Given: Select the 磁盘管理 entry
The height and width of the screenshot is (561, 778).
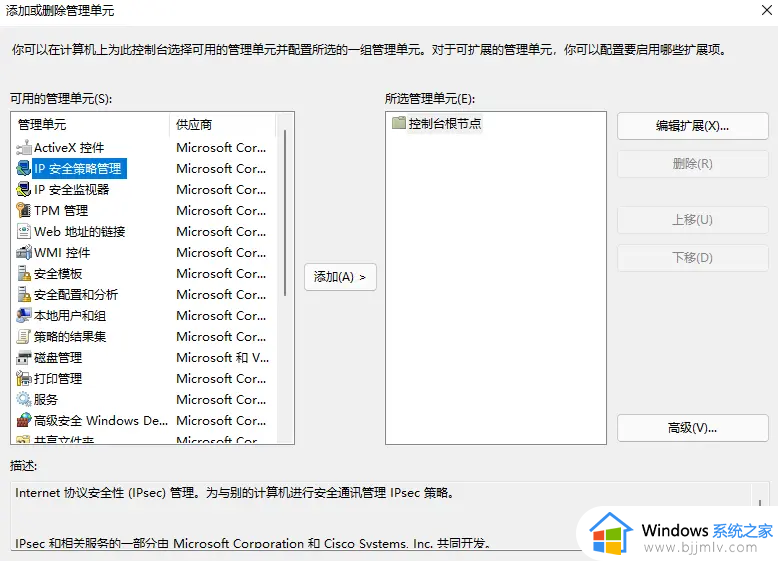Looking at the screenshot, I should coord(58,358).
